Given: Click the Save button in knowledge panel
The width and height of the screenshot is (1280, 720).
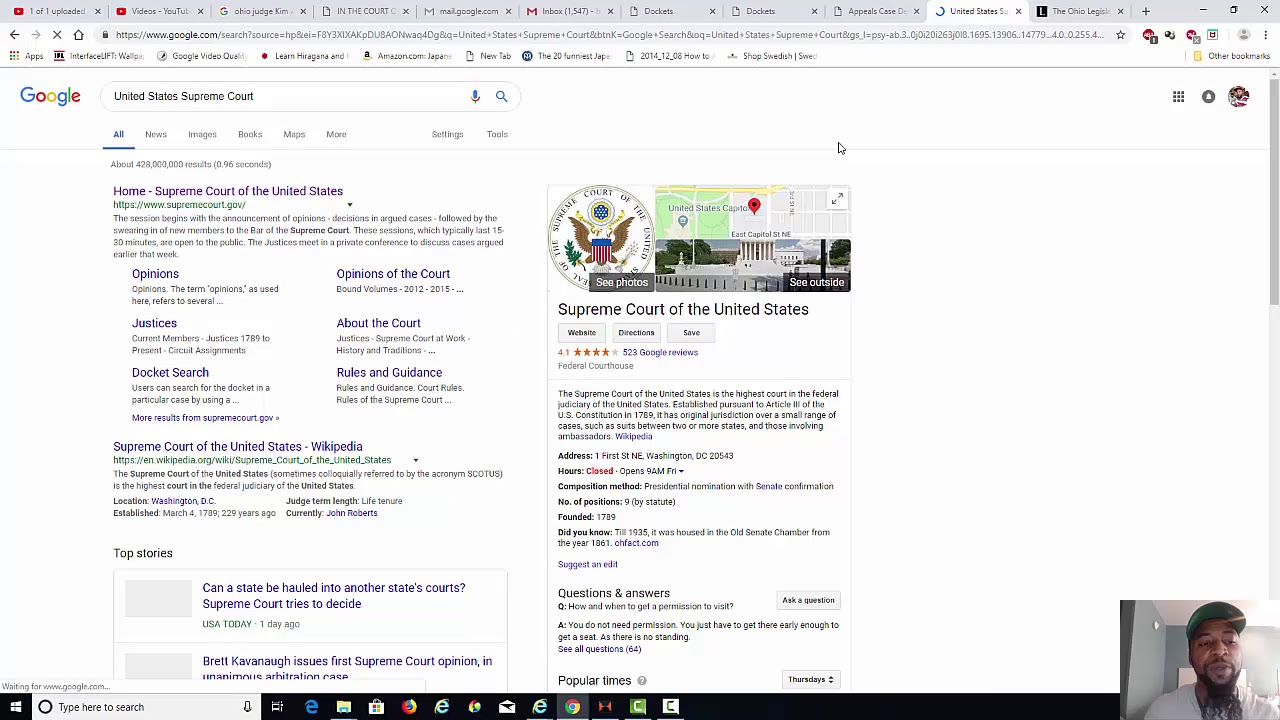Looking at the screenshot, I should pos(691,333).
